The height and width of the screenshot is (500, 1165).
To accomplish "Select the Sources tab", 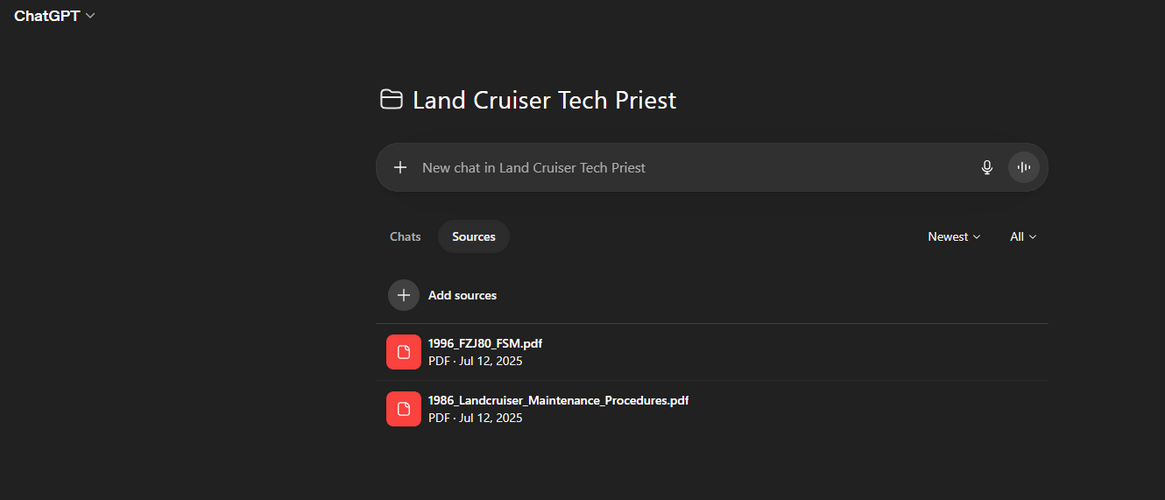I will 473,237.
